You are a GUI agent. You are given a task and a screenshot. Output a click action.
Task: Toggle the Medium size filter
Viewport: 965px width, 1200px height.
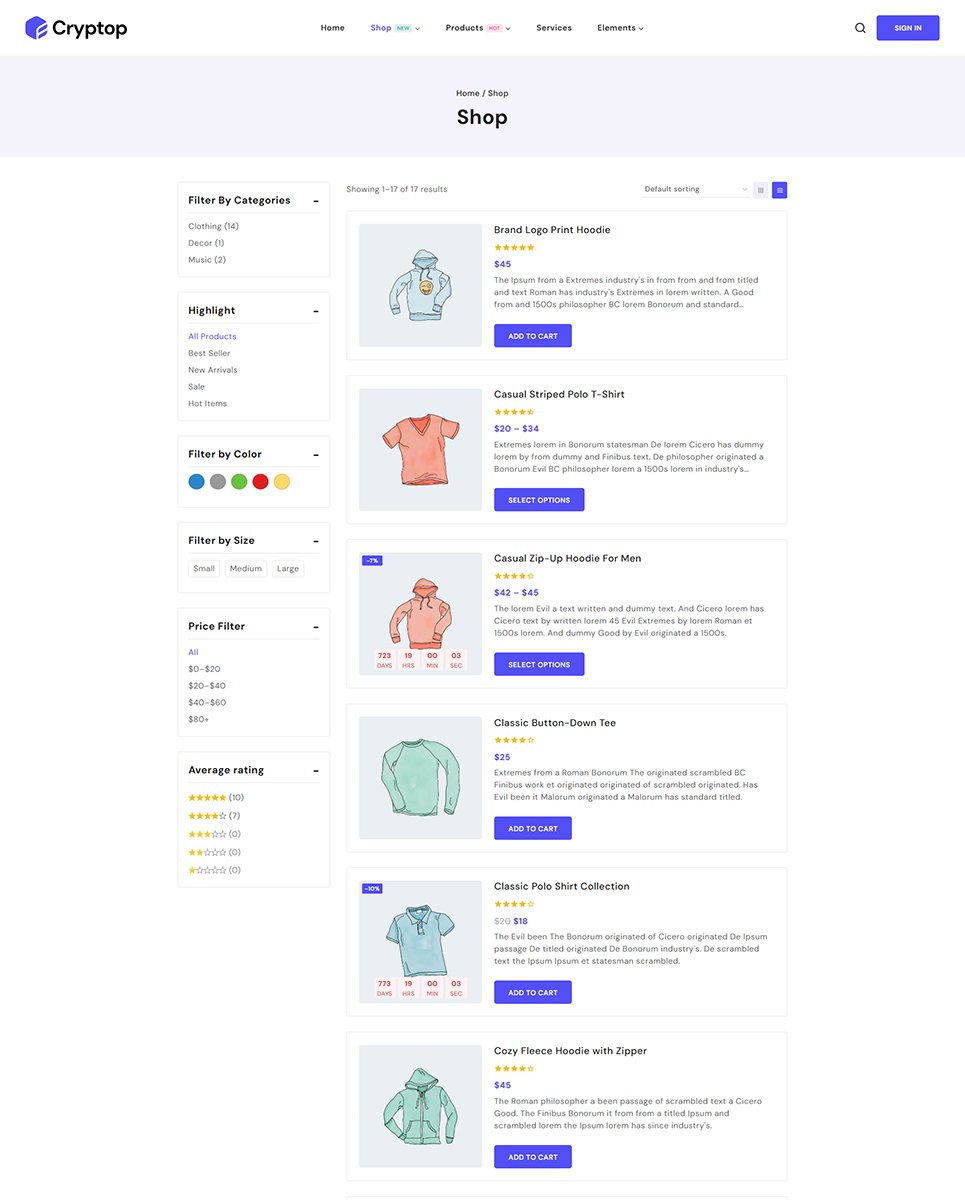(x=245, y=569)
